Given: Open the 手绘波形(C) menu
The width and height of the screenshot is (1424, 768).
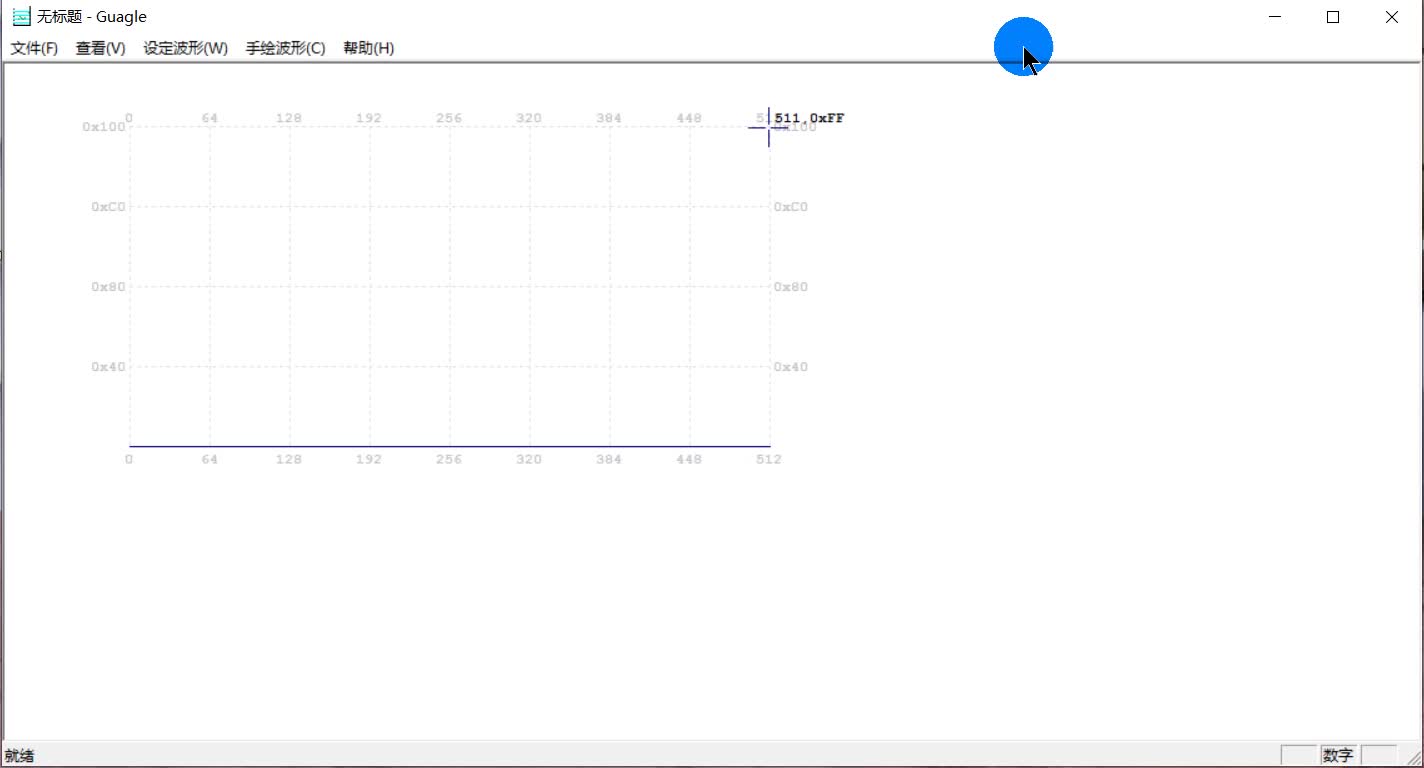Looking at the screenshot, I should coord(285,48).
